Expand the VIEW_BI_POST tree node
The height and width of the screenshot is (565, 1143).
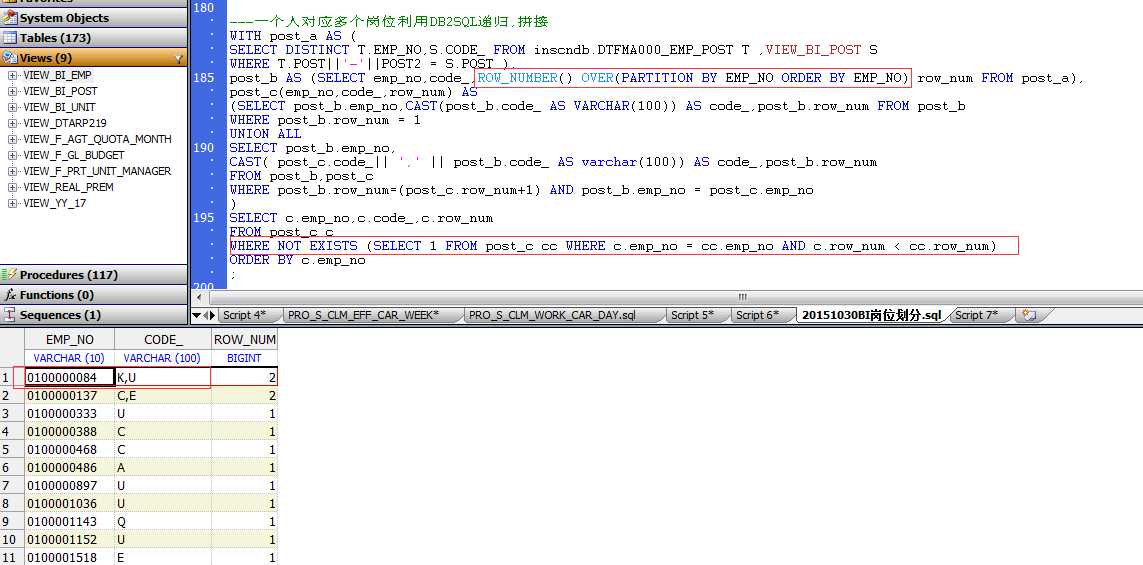(12, 91)
